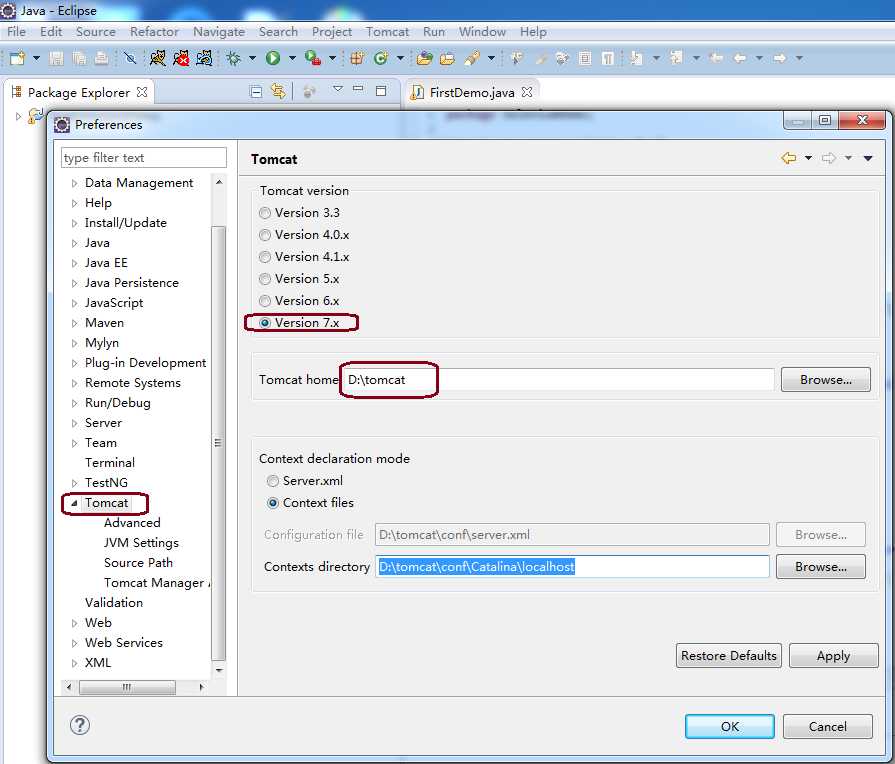The height and width of the screenshot is (764, 895).
Task: Click Link with Editor icon in Package Explorer
Action: [x=278, y=91]
